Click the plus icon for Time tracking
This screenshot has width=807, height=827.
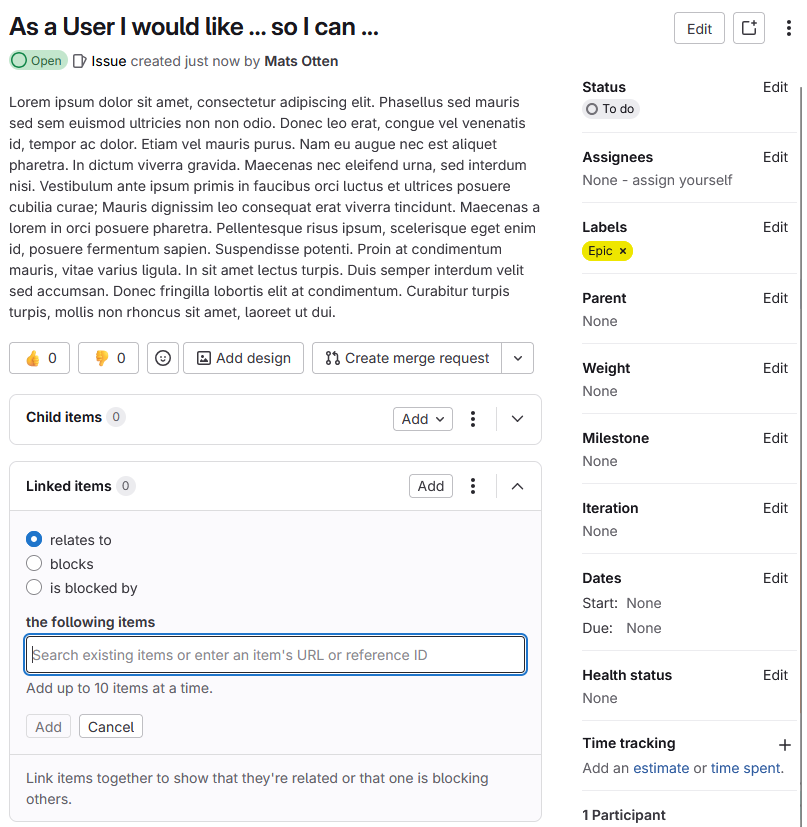(785, 744)
